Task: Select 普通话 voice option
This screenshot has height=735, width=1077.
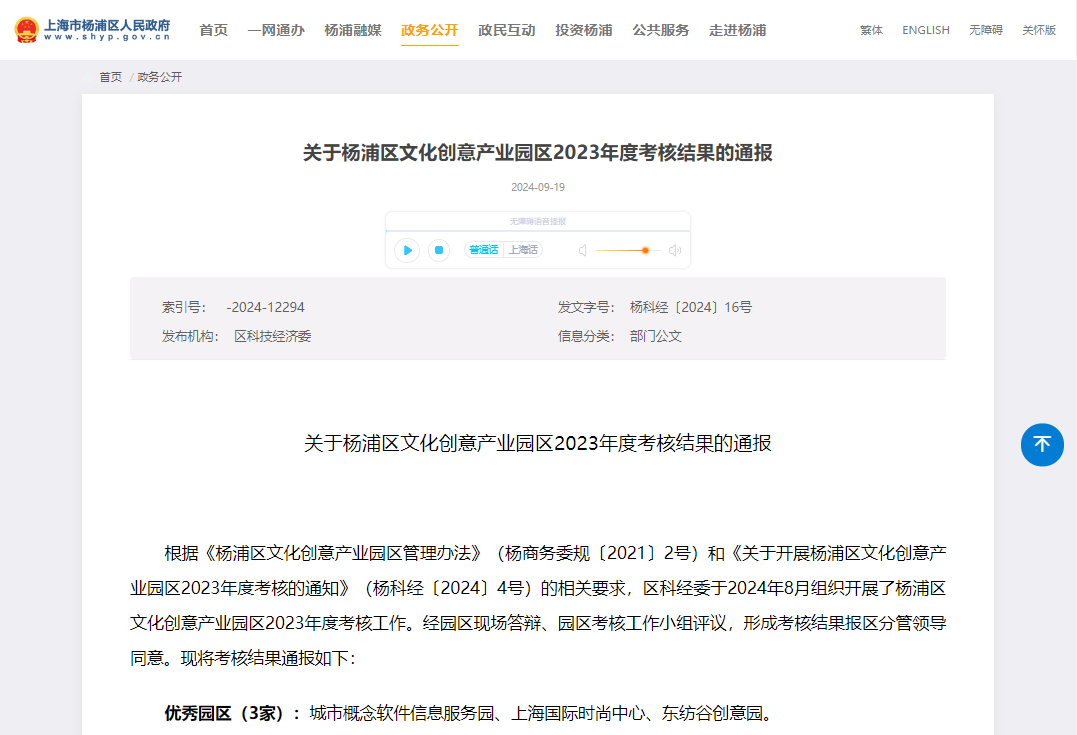Action: tap(484, 250)
